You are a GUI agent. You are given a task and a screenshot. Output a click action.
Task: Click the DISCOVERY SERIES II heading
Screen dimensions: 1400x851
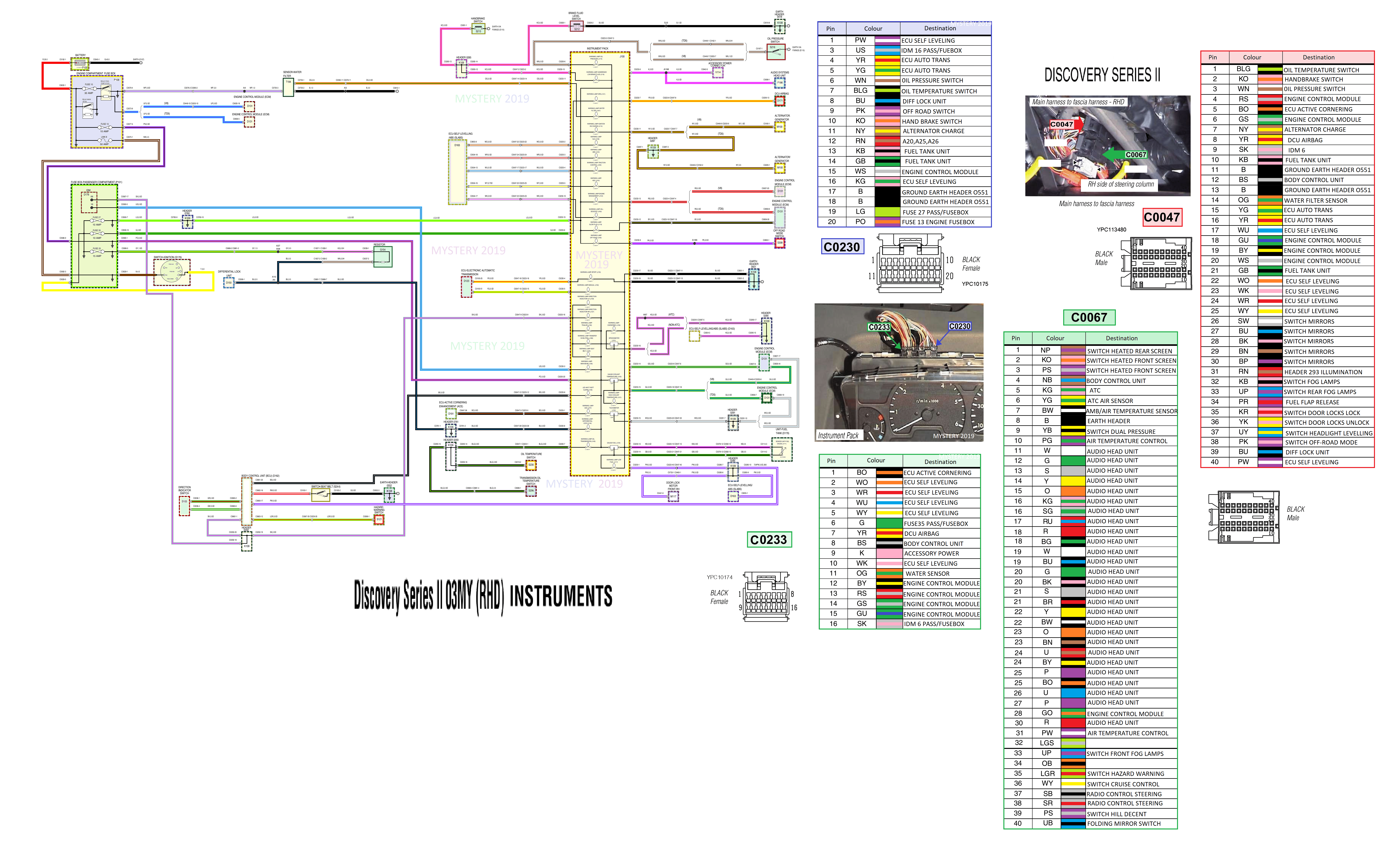(x=1102, y=75)
